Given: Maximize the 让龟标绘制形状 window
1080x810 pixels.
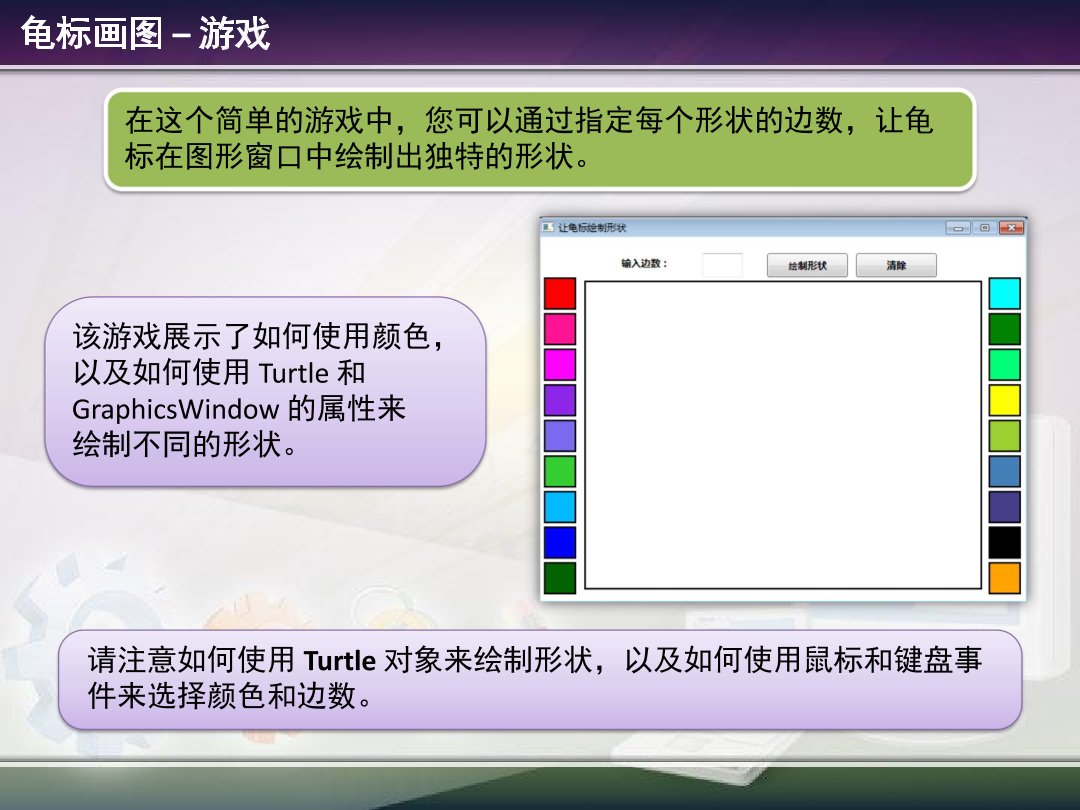Looking at the screenshot, I should tap(985, 228).
